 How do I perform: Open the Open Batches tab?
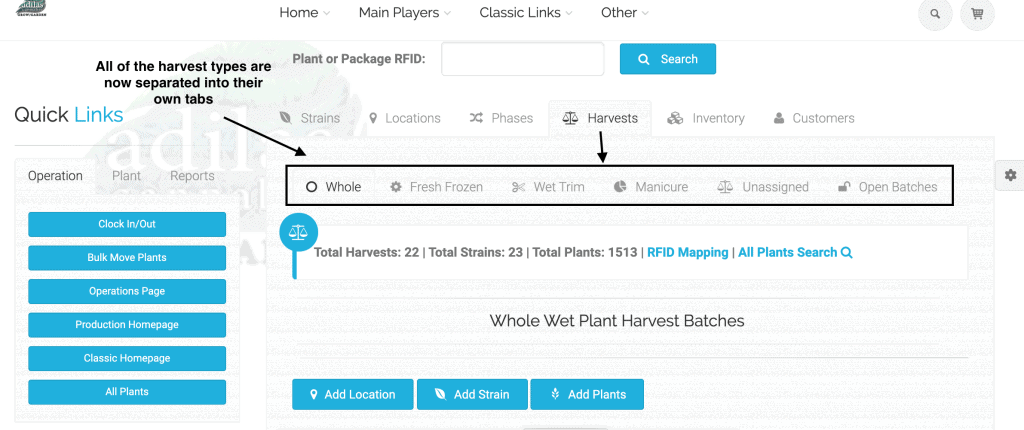point(888,187)
